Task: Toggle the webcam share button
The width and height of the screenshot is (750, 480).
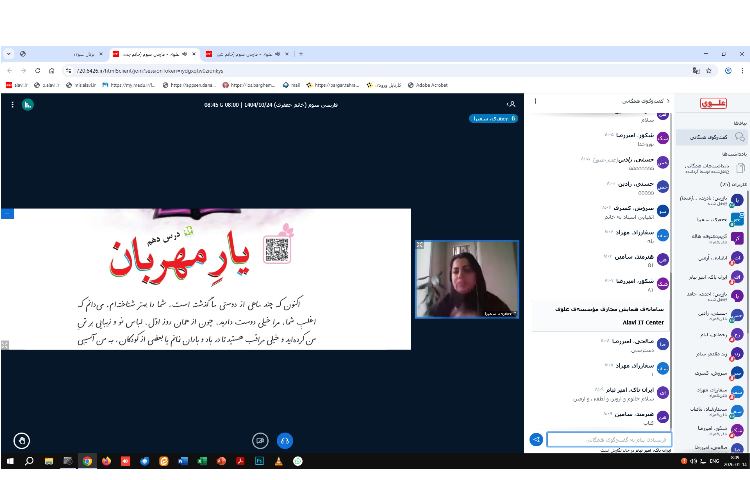Action: [260, 440]
